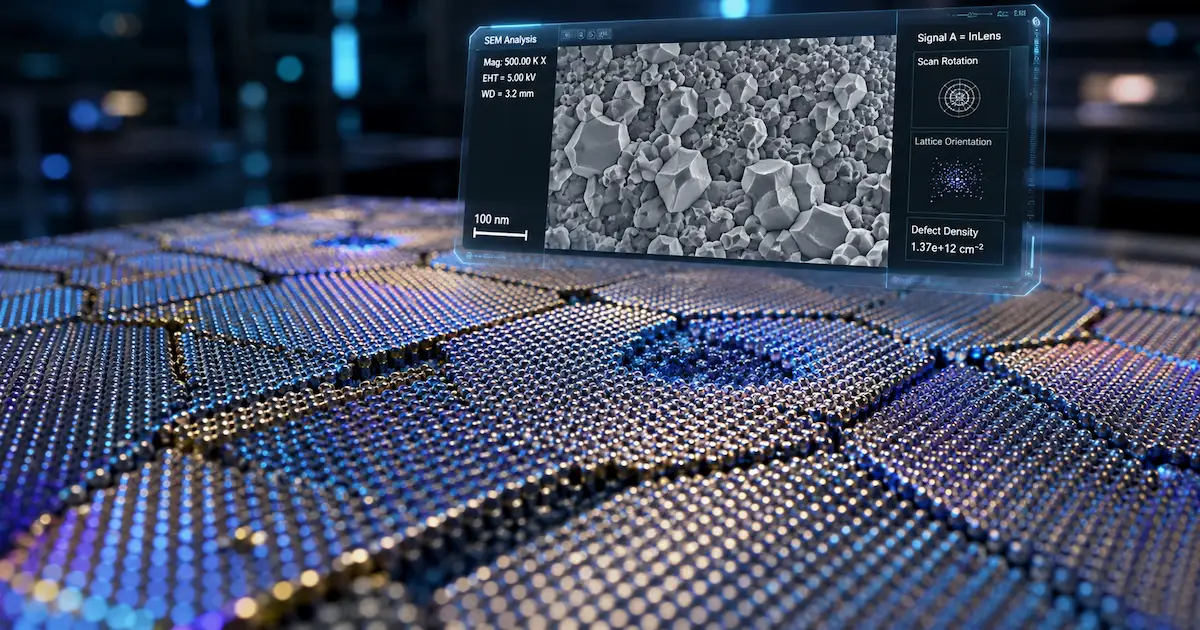1200x630 pixels.
Task: Adjust the Scan Rotation circular dial
Action: pyautogui.click(x=959, y=98)
